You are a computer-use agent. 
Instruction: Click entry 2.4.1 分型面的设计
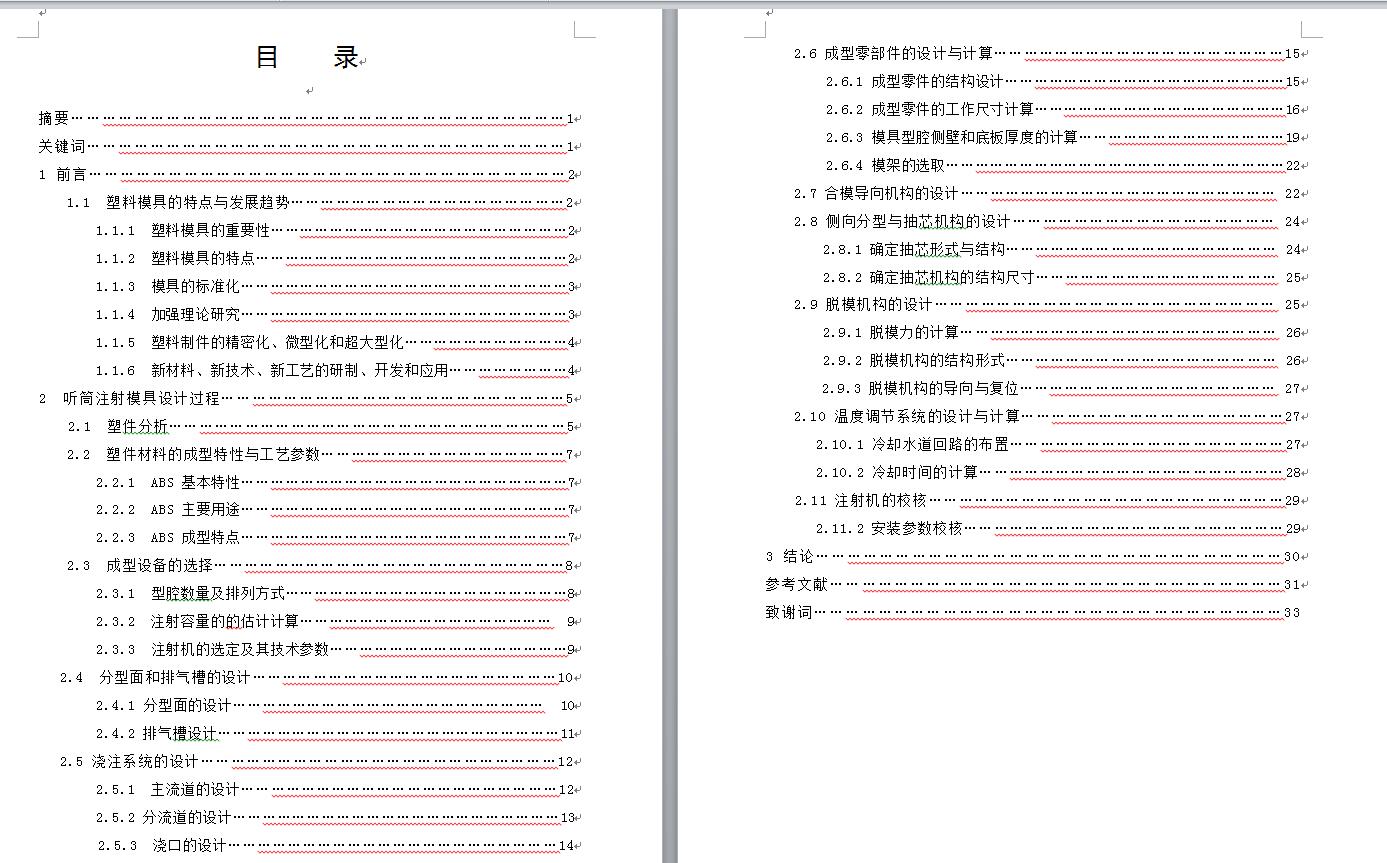pyautogui.click(x=335, y=705)
